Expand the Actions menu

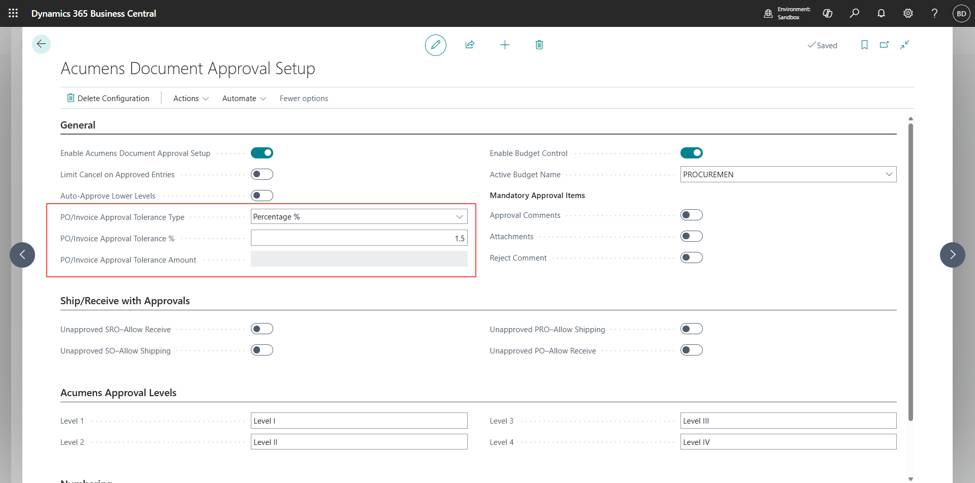click(x=191, y=98)
